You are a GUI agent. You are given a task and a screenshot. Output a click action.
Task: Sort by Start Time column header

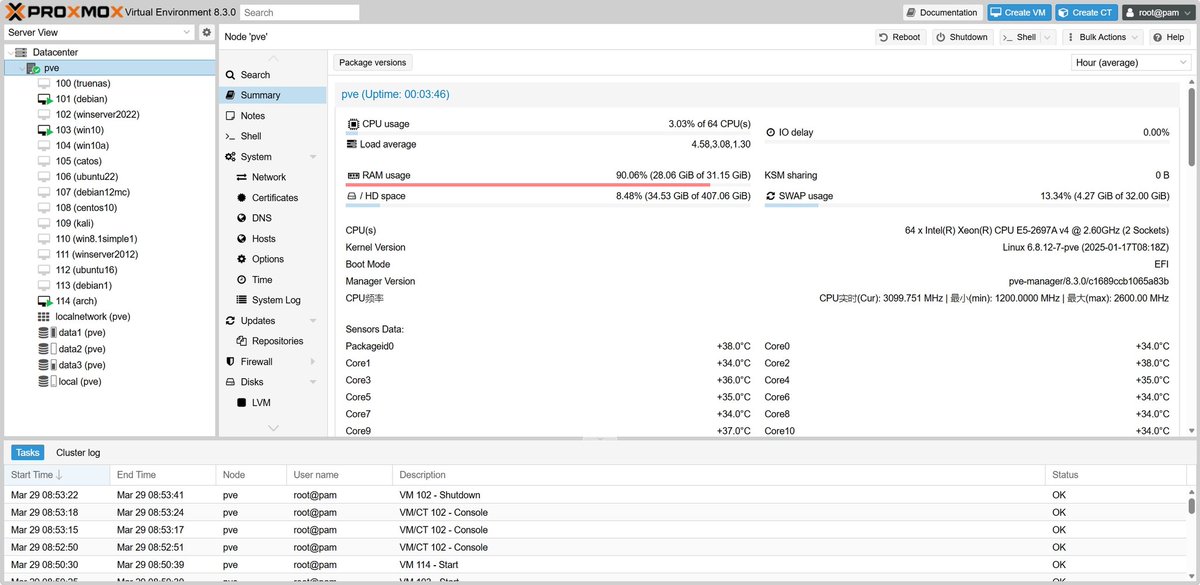[x=57, y=475]
